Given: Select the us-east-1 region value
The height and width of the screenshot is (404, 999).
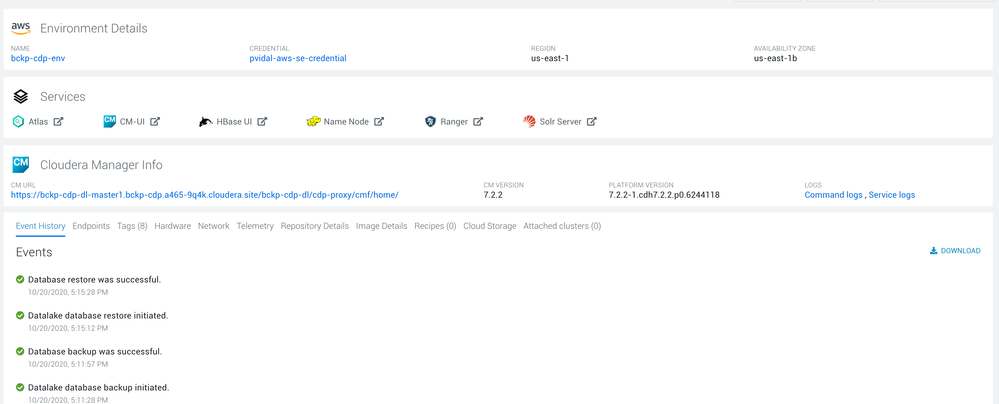Looking at the screenshot, I should point(550,58).
